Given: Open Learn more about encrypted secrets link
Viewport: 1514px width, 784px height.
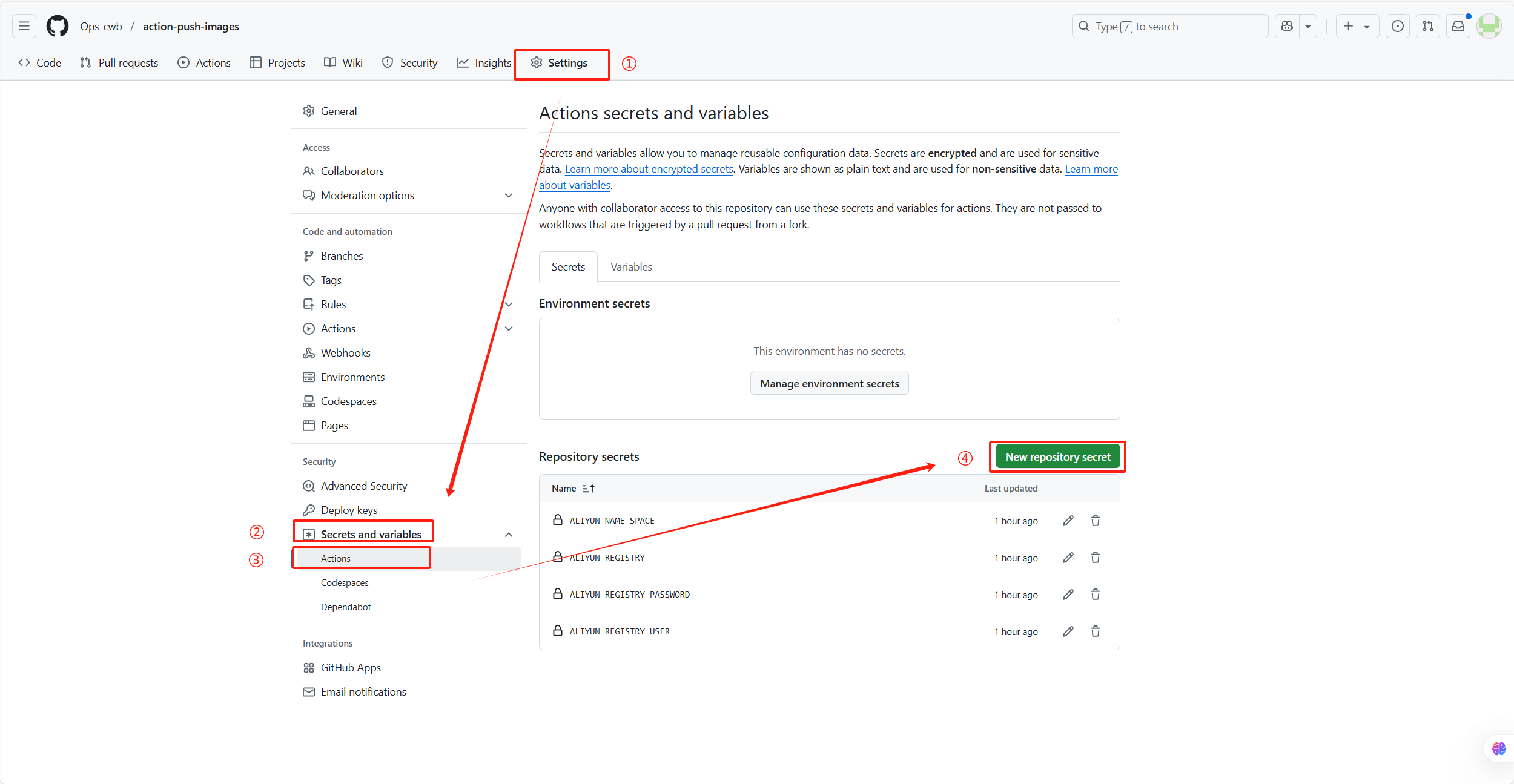Looking at the screenshot, I should pyautogui.click(x=649, y=169).
